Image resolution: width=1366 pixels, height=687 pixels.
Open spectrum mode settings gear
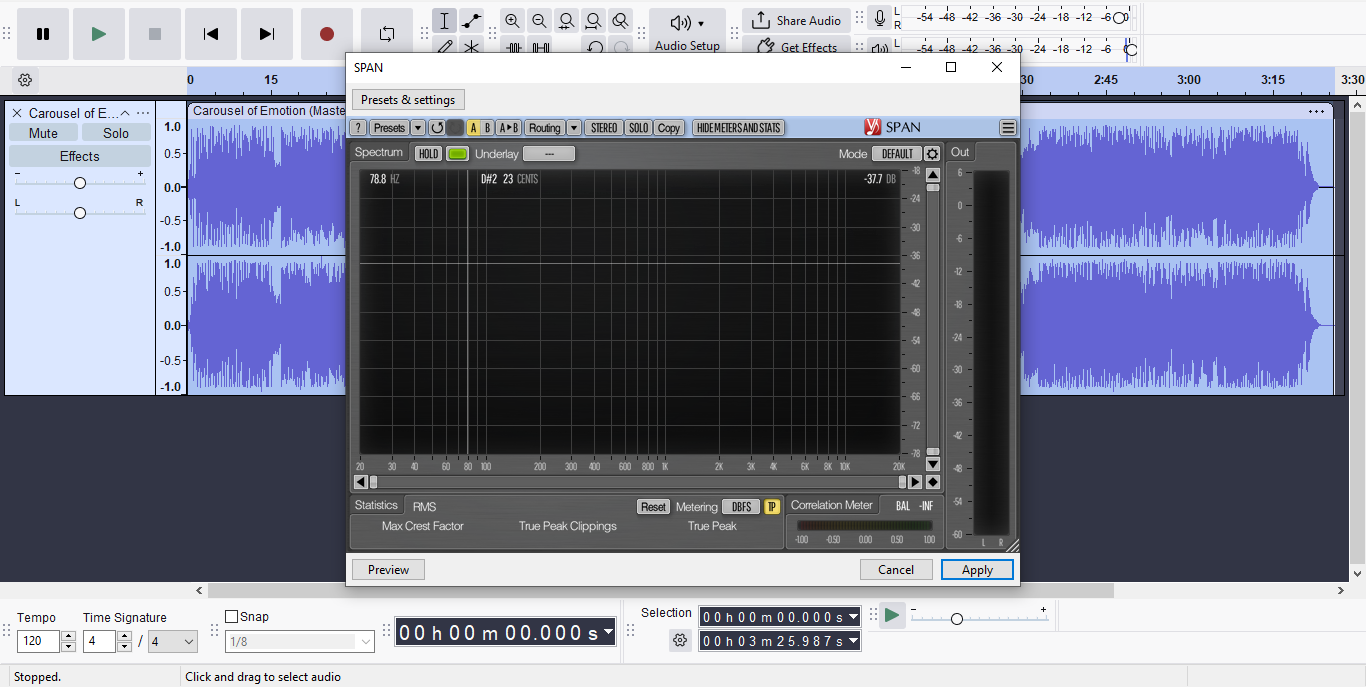coord(933,154)
